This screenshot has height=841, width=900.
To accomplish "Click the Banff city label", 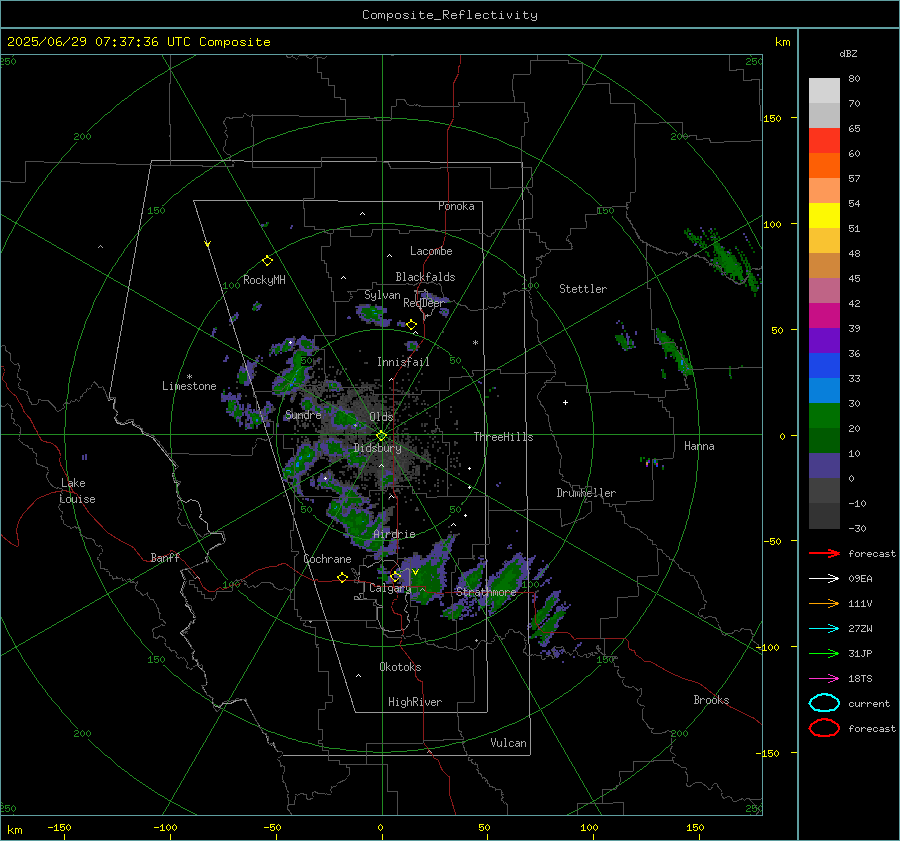I will pyautogui.click(x=165, y=557).
